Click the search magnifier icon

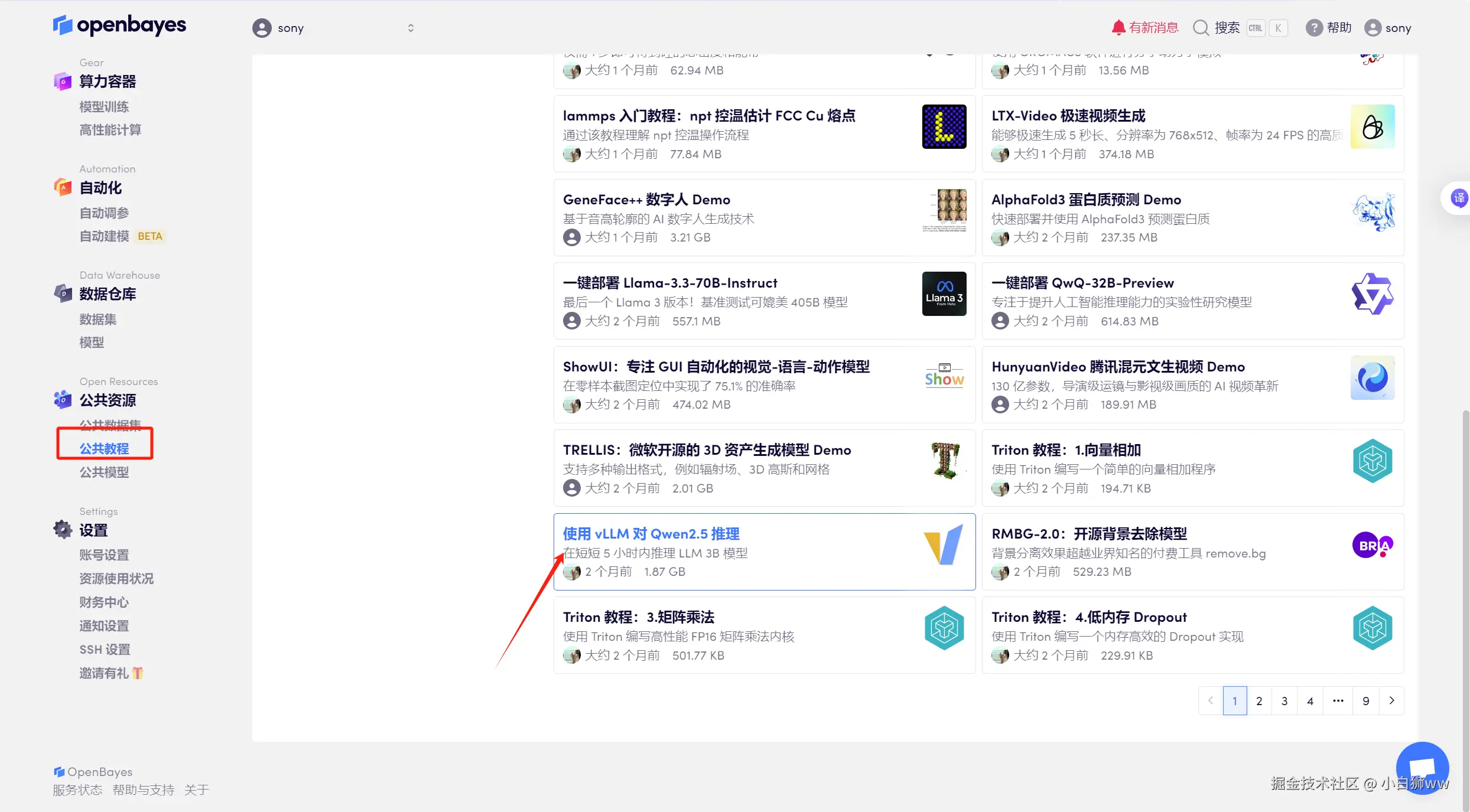click(1201, 28)
